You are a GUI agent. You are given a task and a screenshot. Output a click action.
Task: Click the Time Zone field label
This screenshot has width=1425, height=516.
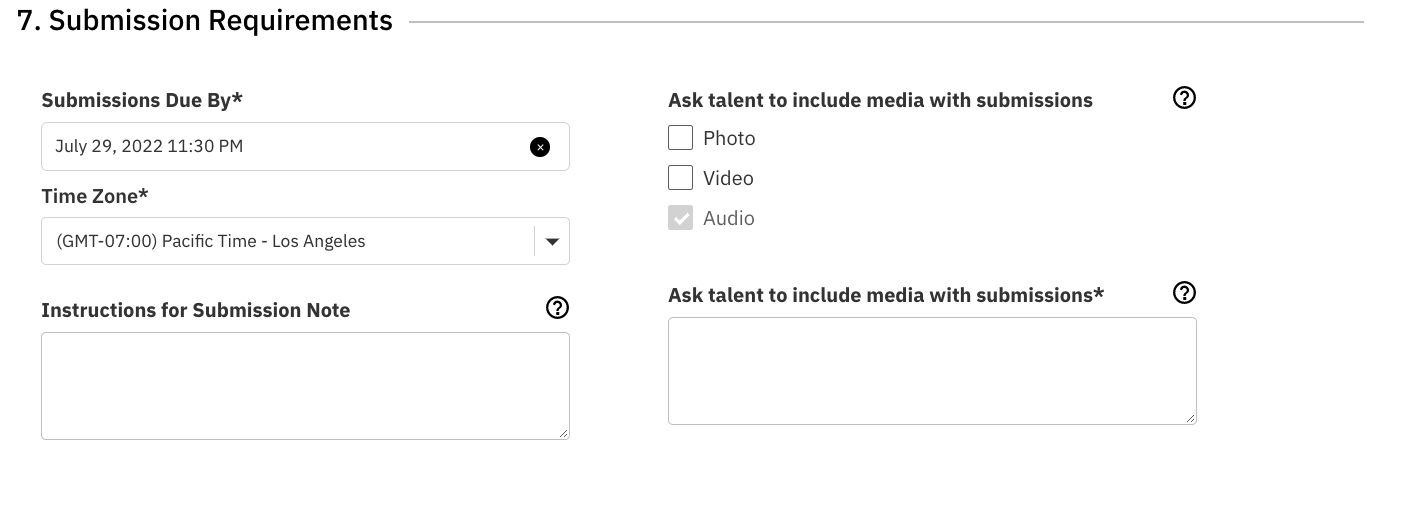95,196
